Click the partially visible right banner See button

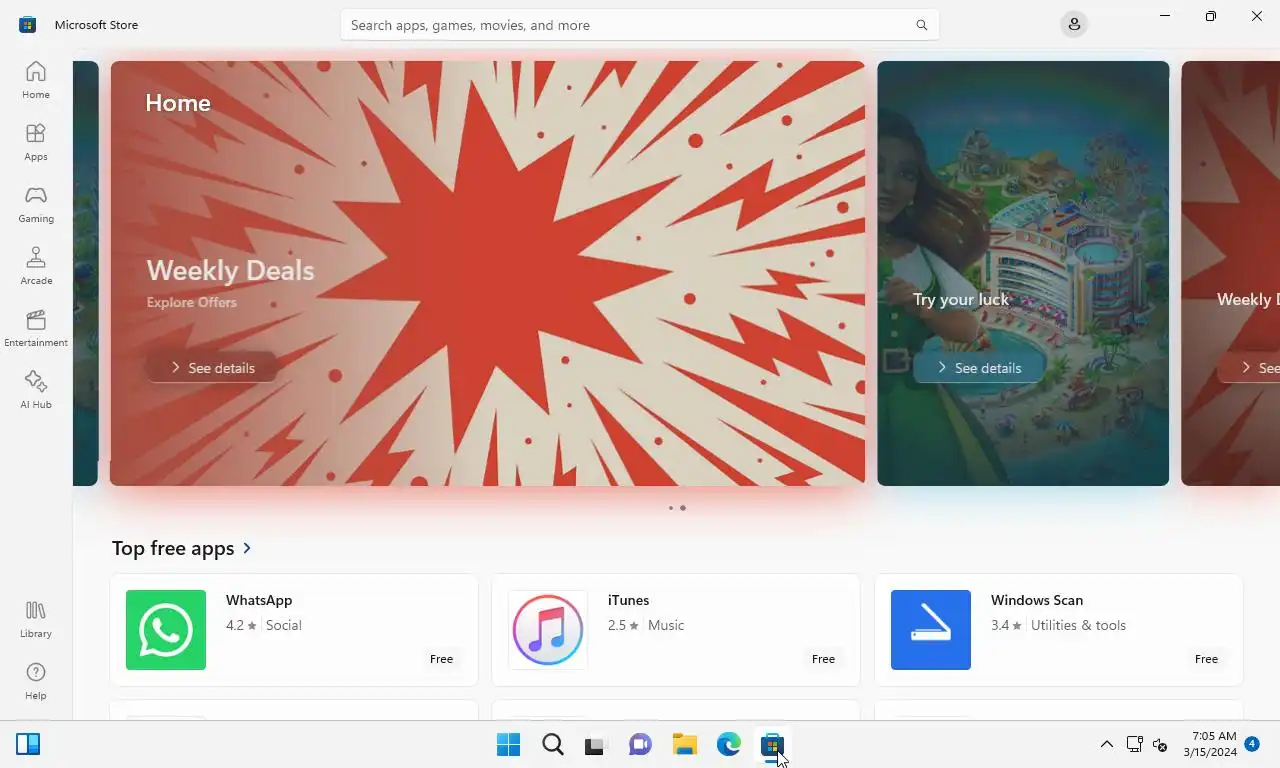1250,368
